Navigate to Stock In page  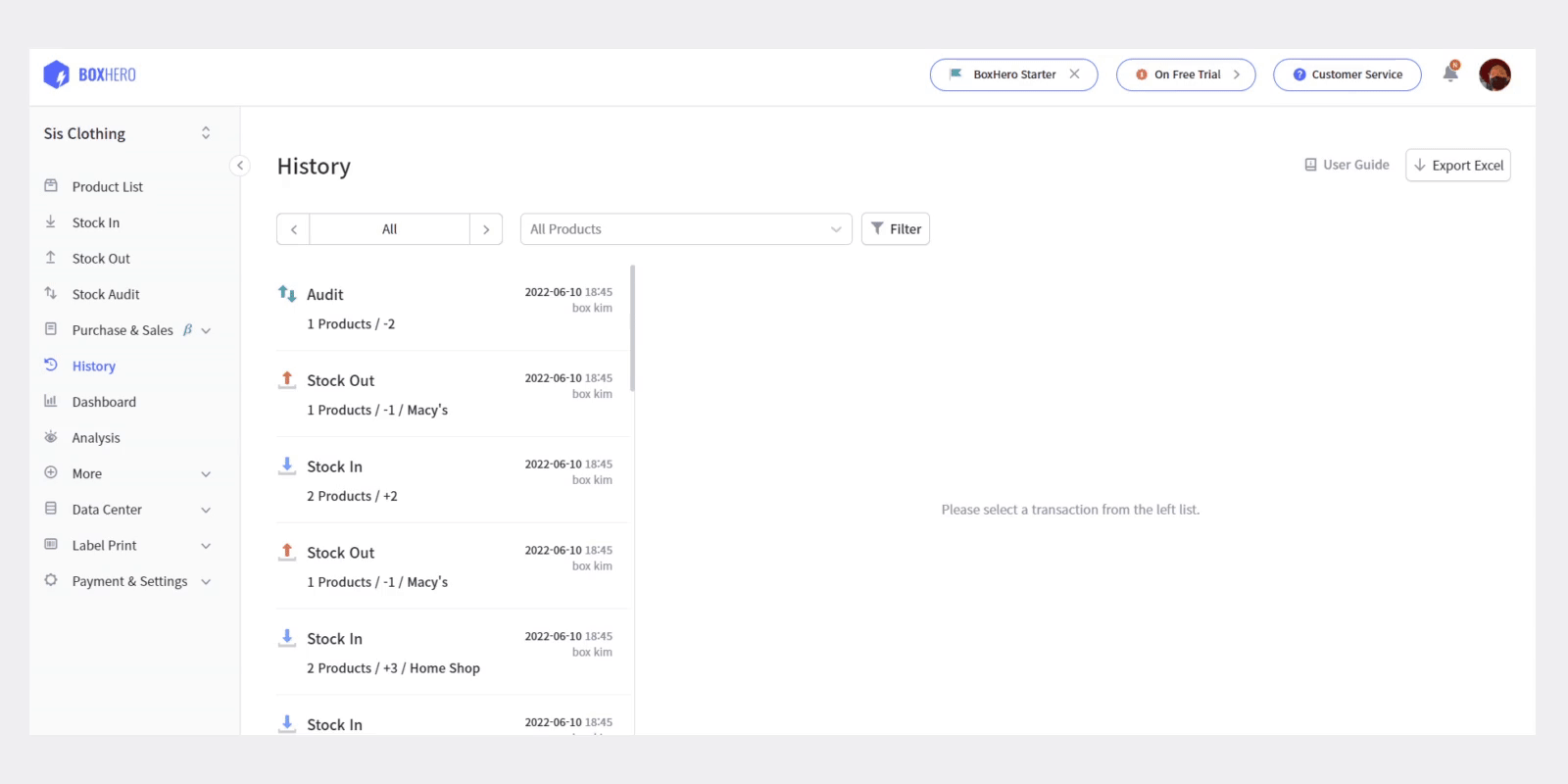pyautogui.click(x=95, y=222)
